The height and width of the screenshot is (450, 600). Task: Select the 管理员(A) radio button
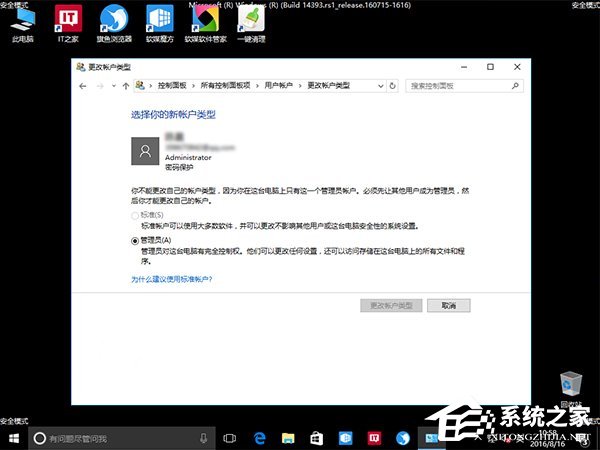coord(135,241)
